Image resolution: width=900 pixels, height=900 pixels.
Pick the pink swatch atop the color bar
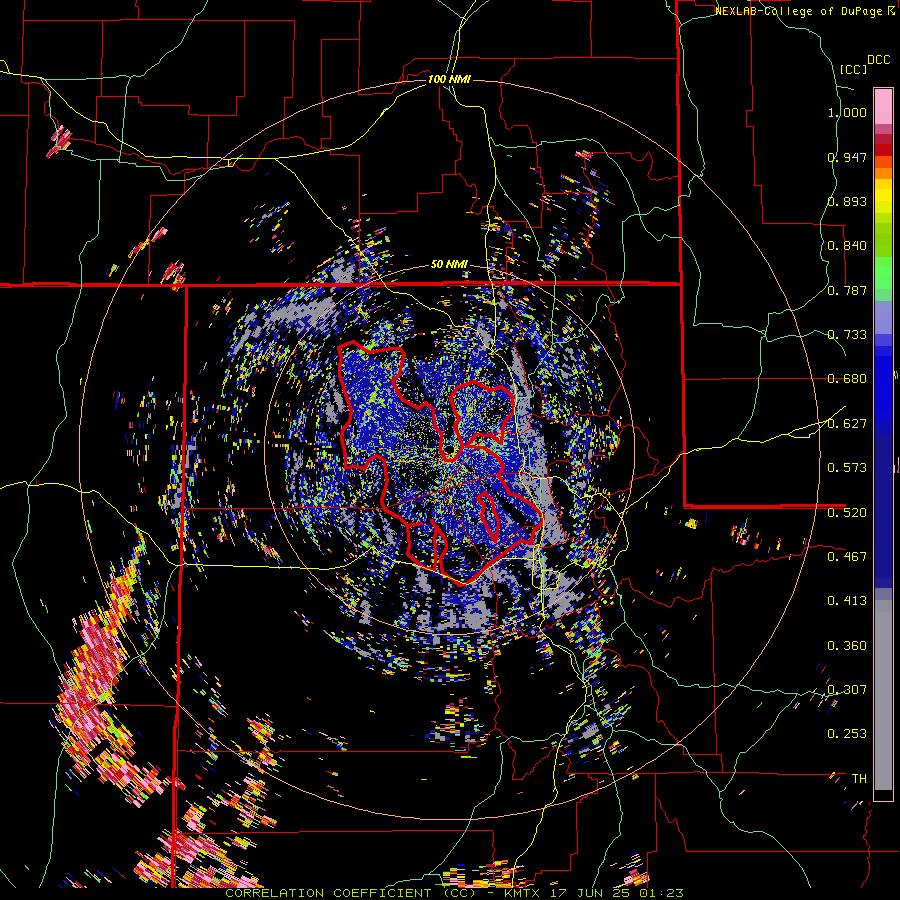coord(883,106)
